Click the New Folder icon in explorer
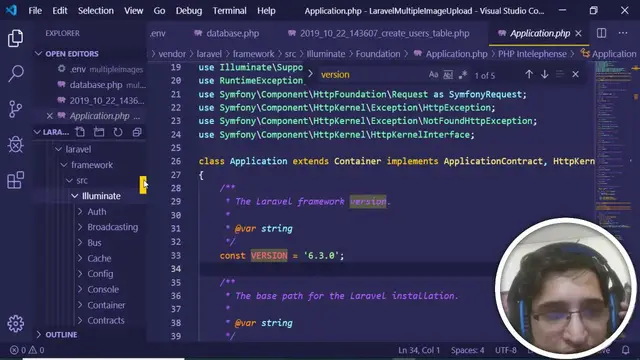Image resolution: width=640 pixels, height=360 pixels. (99, 132)
